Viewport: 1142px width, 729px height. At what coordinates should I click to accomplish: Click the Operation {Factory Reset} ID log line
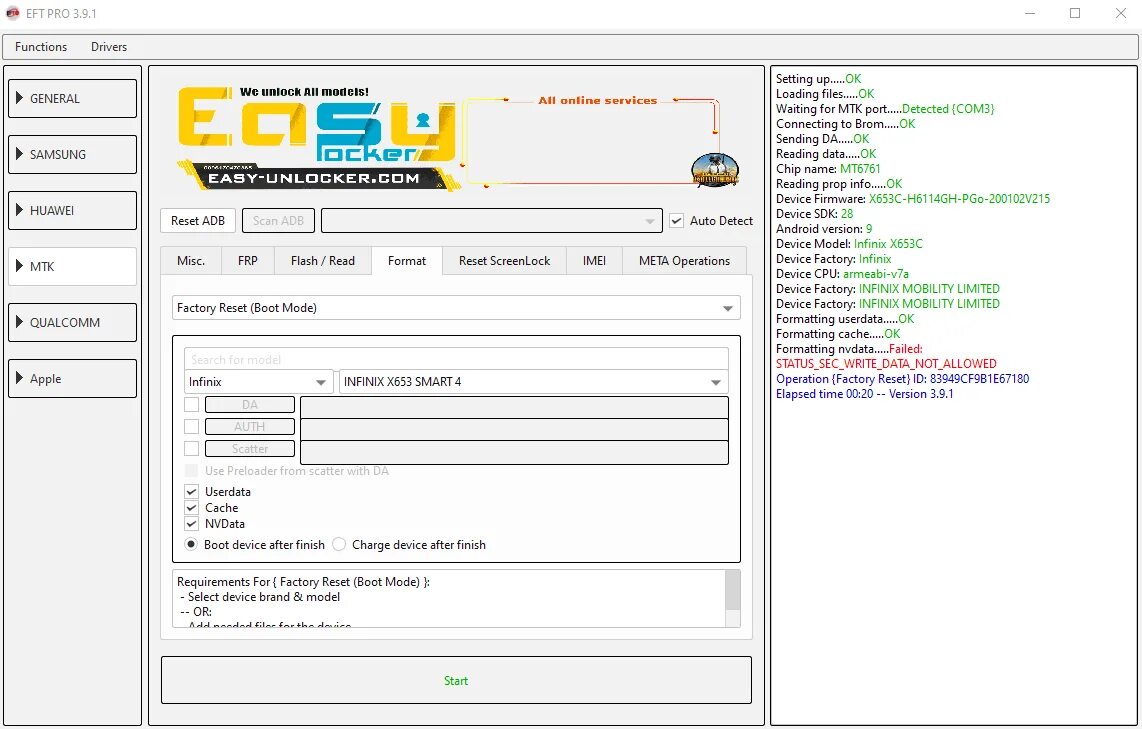[902, 379]
